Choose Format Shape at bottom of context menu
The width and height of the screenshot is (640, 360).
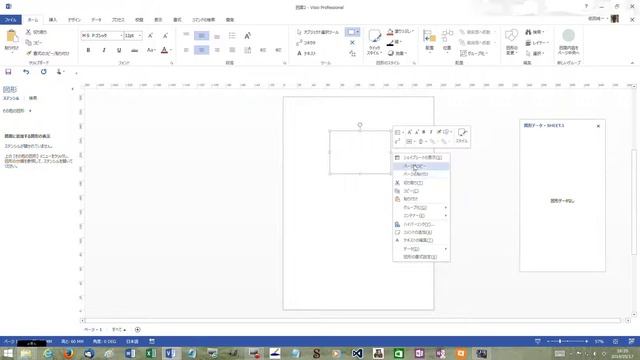pyautogui.click(x=421, y=257)
